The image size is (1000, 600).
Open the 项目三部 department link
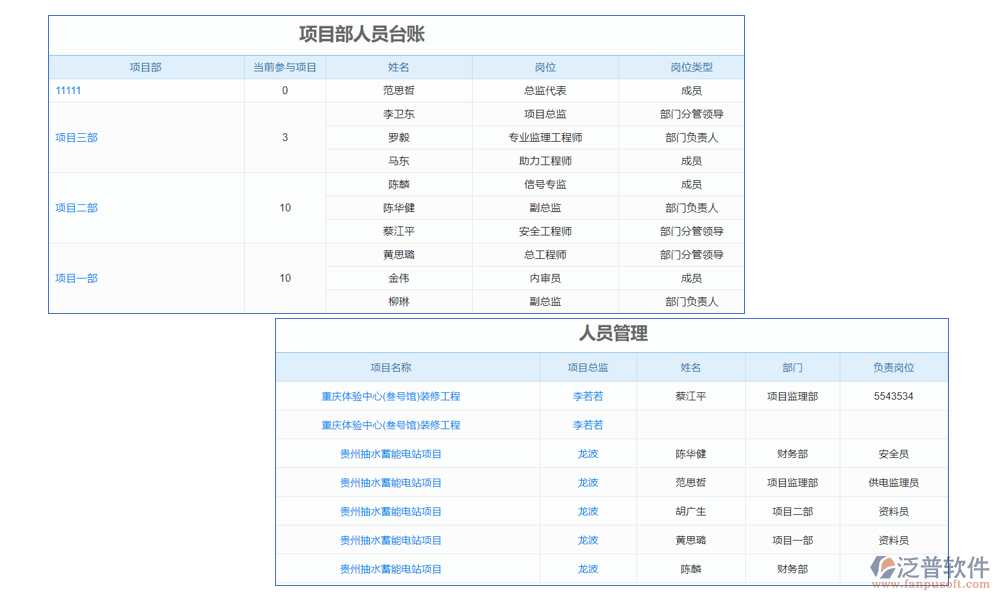point(75,137)
